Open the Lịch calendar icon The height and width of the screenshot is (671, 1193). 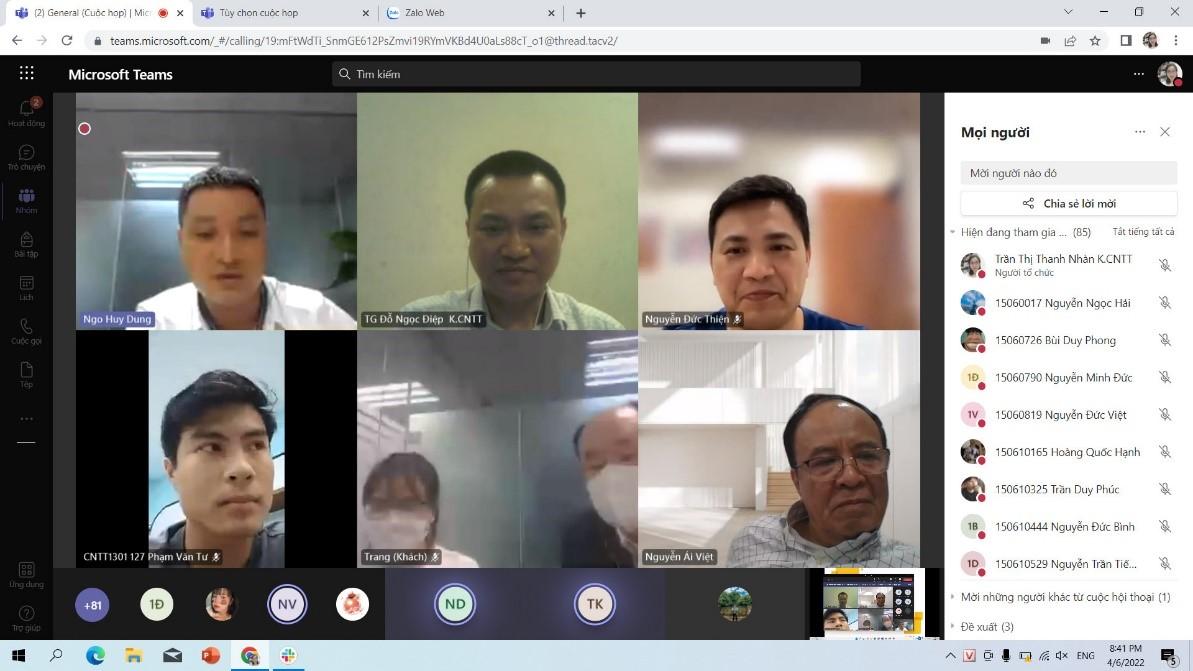[26, 288]
